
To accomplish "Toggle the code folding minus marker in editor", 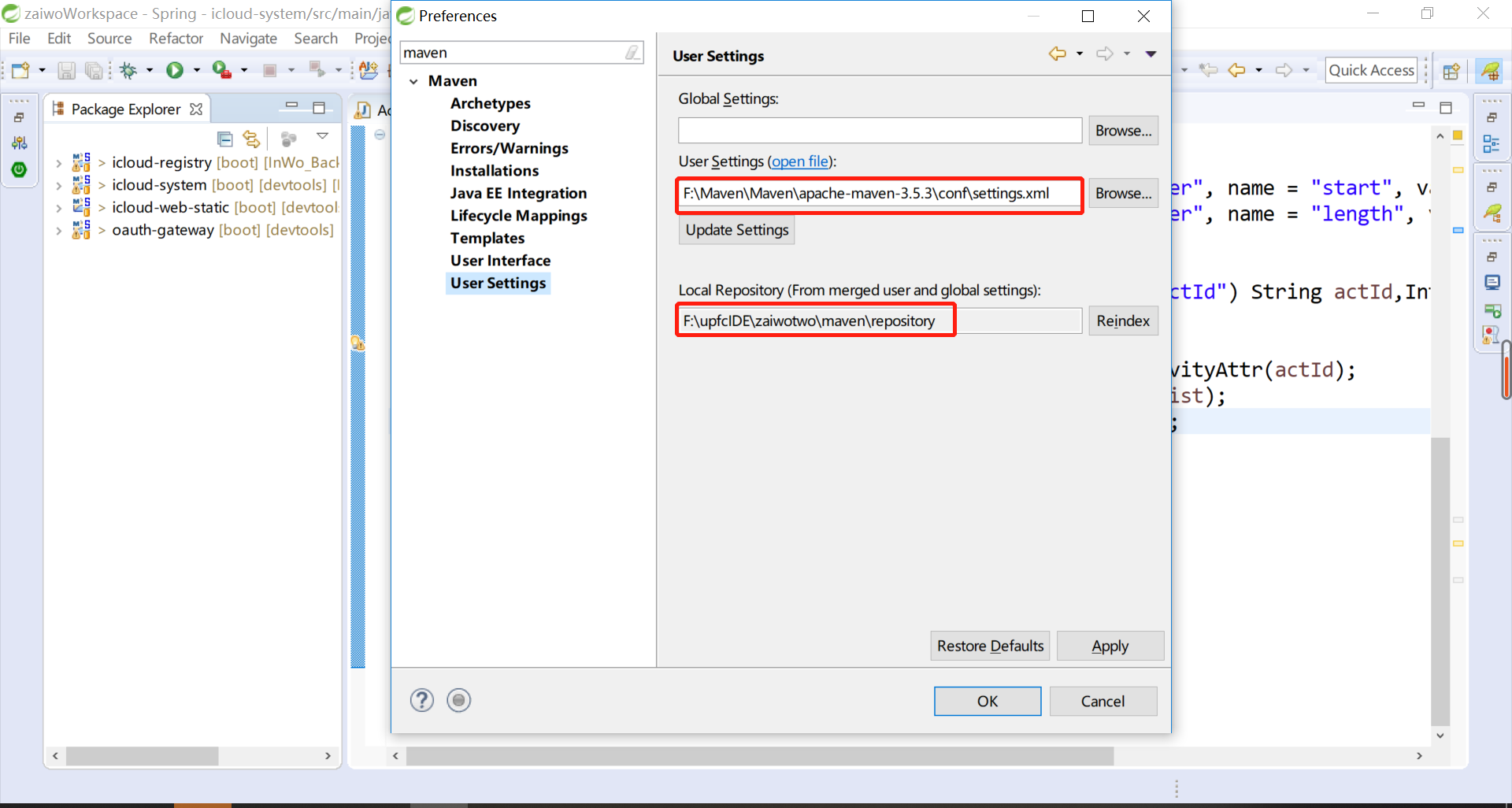I will pos(380,135).
